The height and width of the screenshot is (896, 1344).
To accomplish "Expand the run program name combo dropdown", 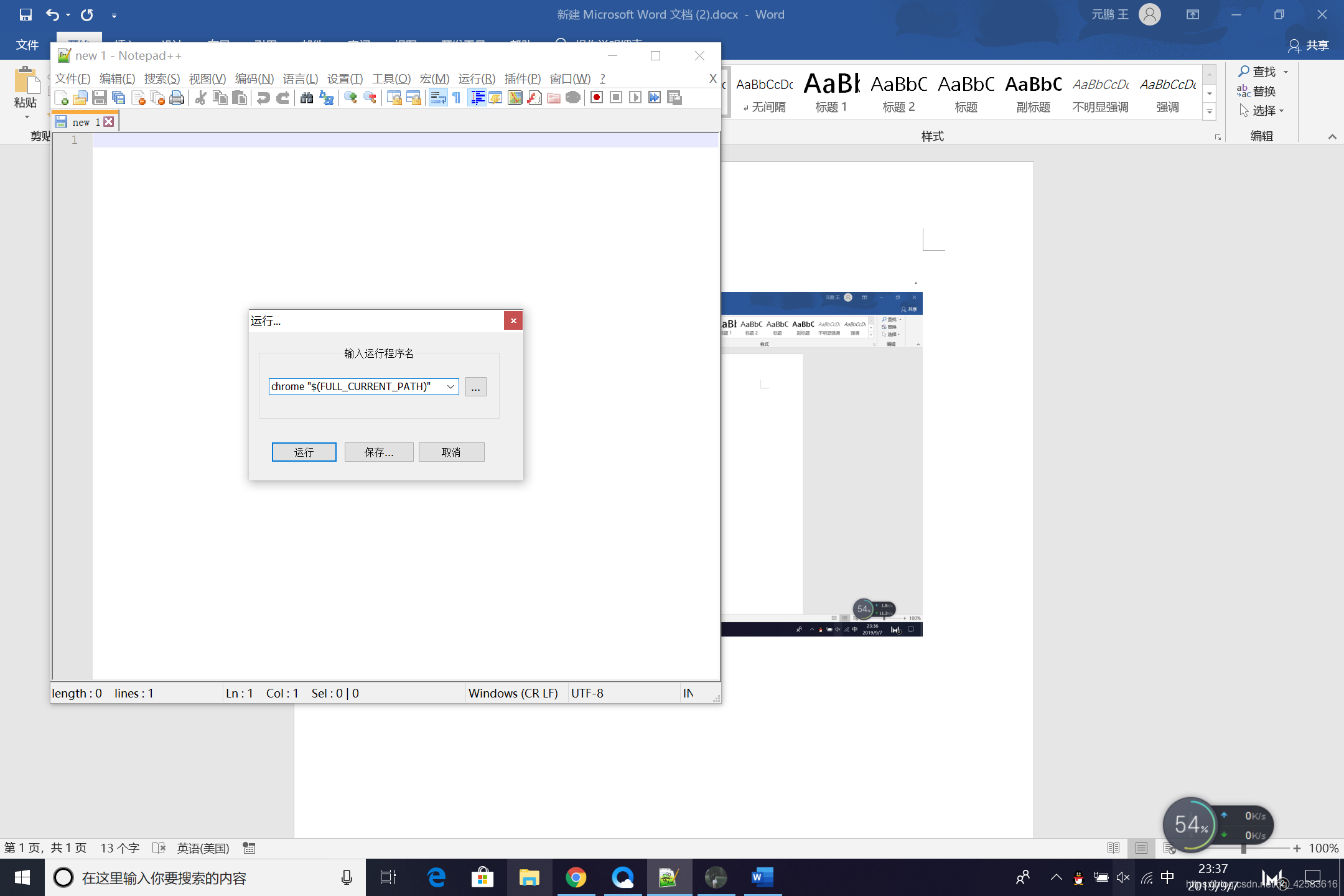I will [x=450, y=387].
